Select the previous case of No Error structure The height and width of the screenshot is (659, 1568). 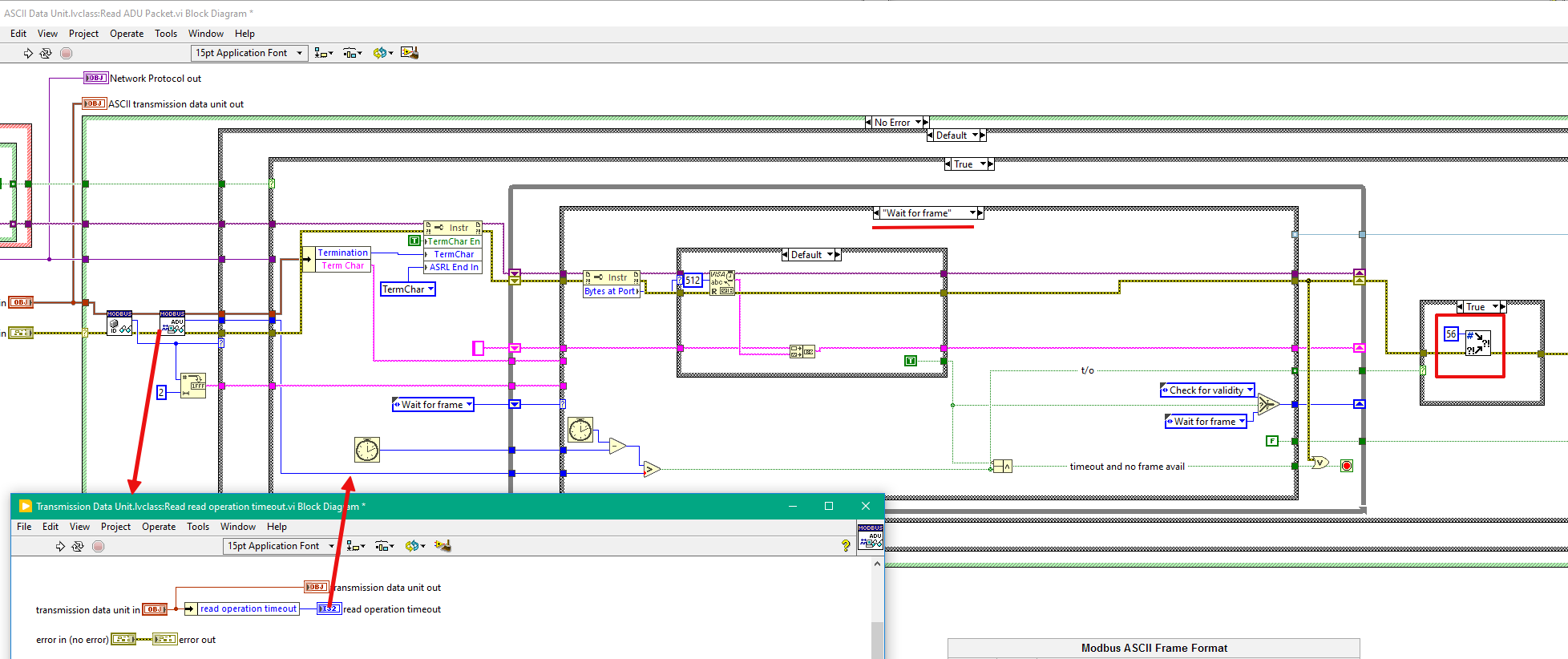pyautogui.click(x=868, y=123)
